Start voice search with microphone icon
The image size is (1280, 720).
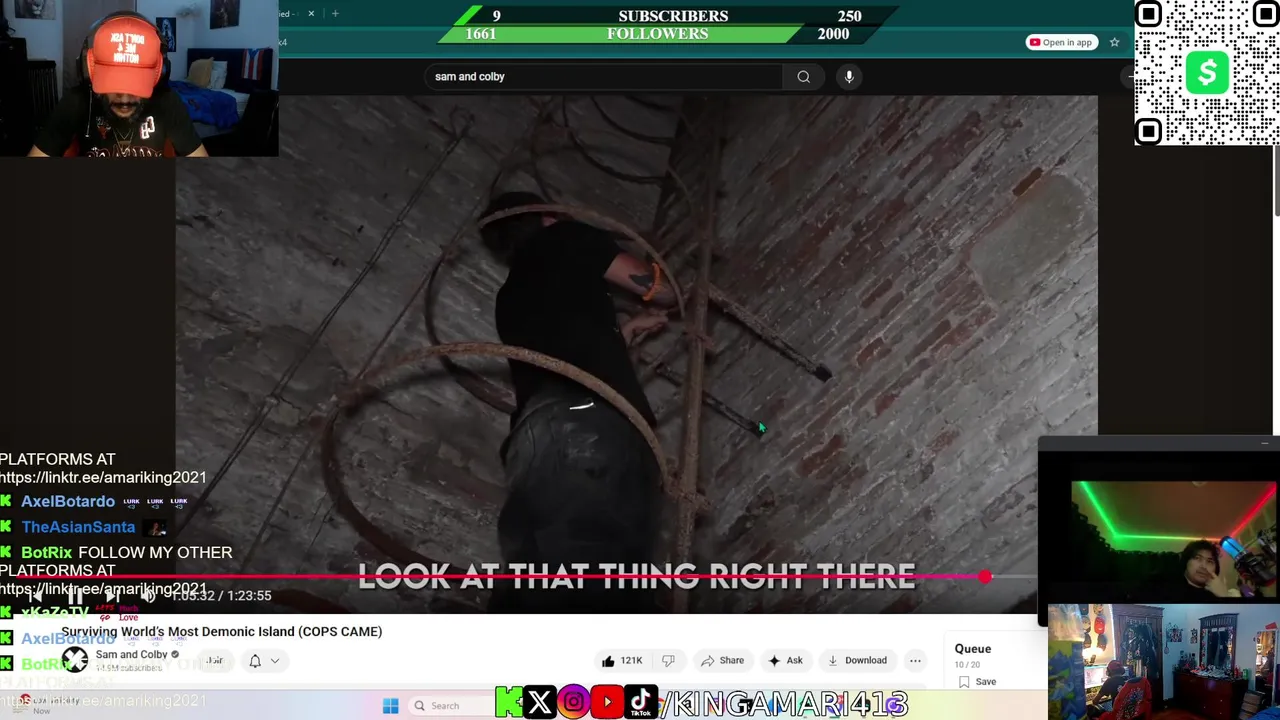(x=849, y=77)
